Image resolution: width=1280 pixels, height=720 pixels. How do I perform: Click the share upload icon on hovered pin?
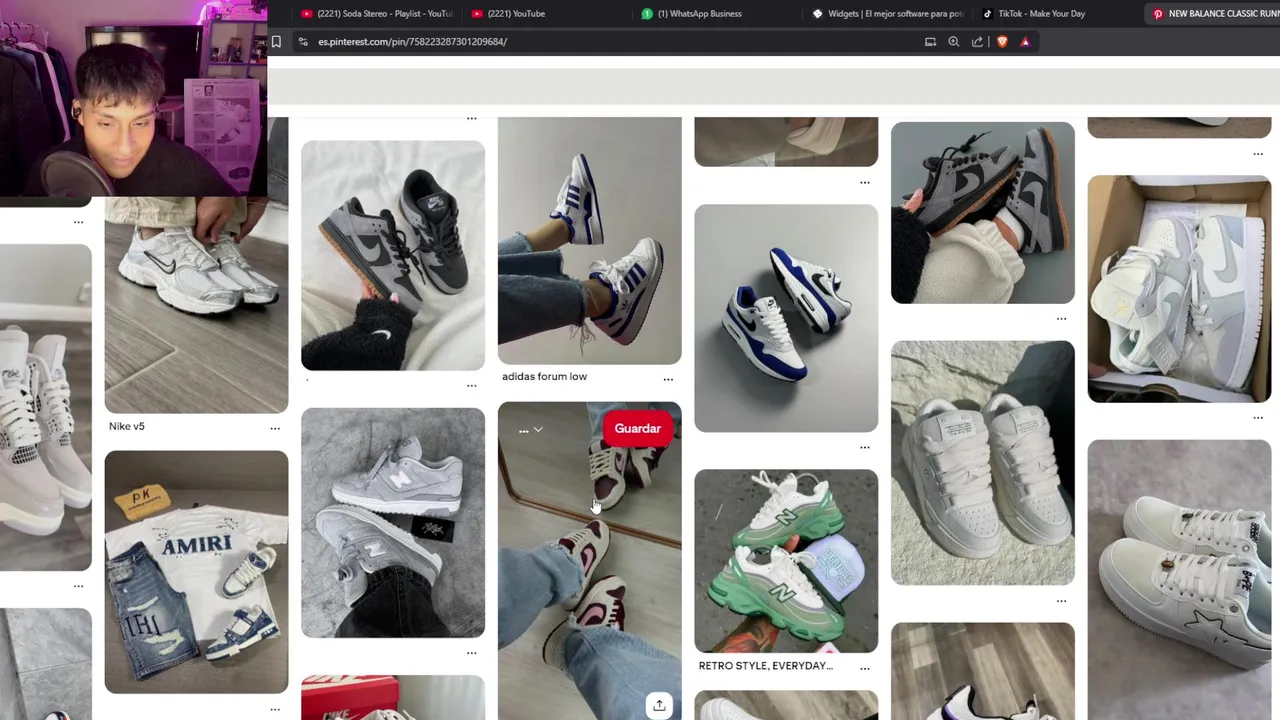659,705
